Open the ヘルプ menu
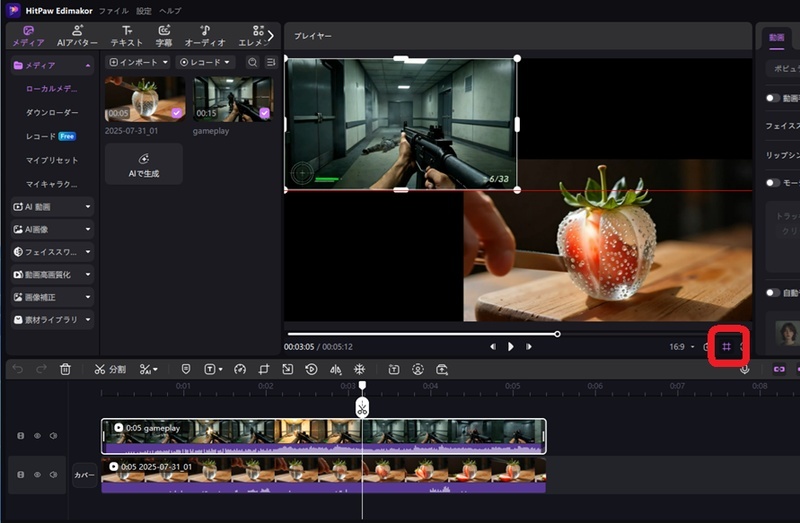This screenshot has height=523, width=800. pos(170,11)
